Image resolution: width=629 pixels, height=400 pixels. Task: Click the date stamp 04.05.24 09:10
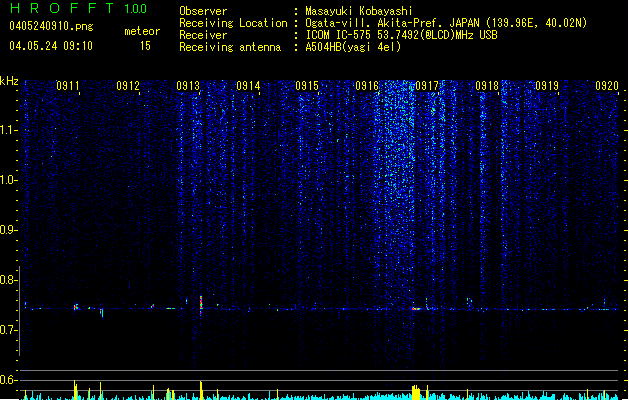(51, 46)
